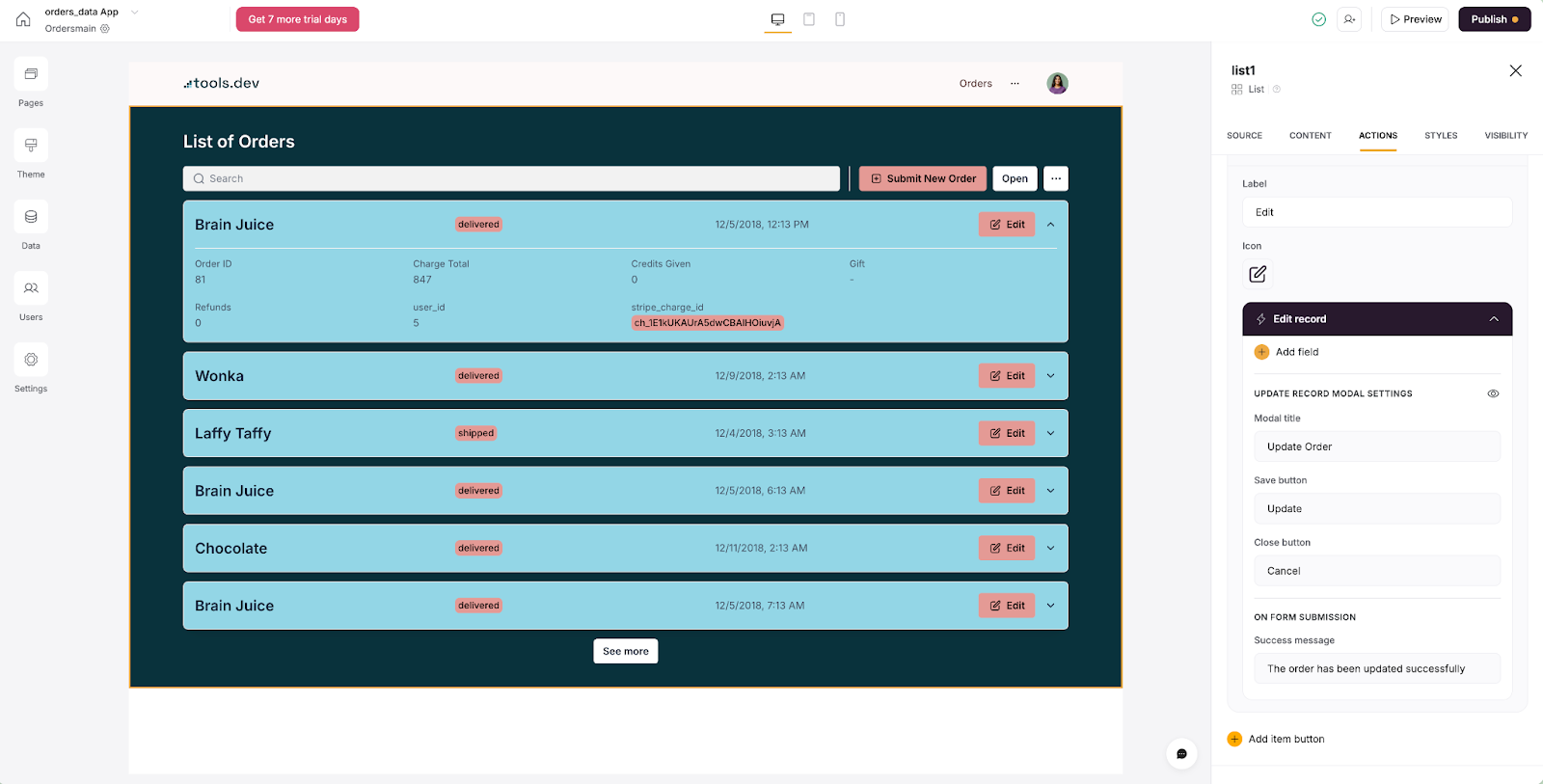
Task: Open the Pages sidebar panel
Action: pyautogui.click(x=31, y=74)
